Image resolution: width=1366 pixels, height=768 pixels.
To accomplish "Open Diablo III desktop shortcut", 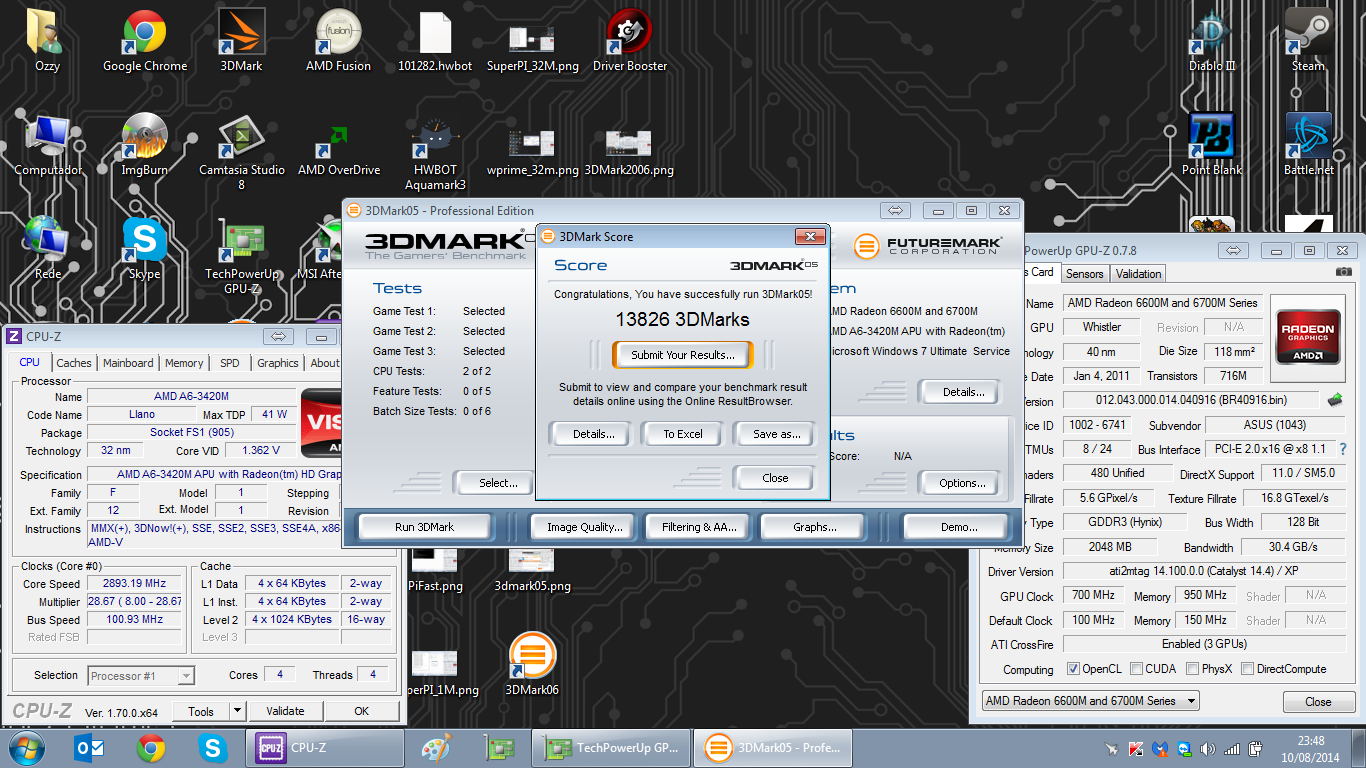I will (x=1212, y=40).
